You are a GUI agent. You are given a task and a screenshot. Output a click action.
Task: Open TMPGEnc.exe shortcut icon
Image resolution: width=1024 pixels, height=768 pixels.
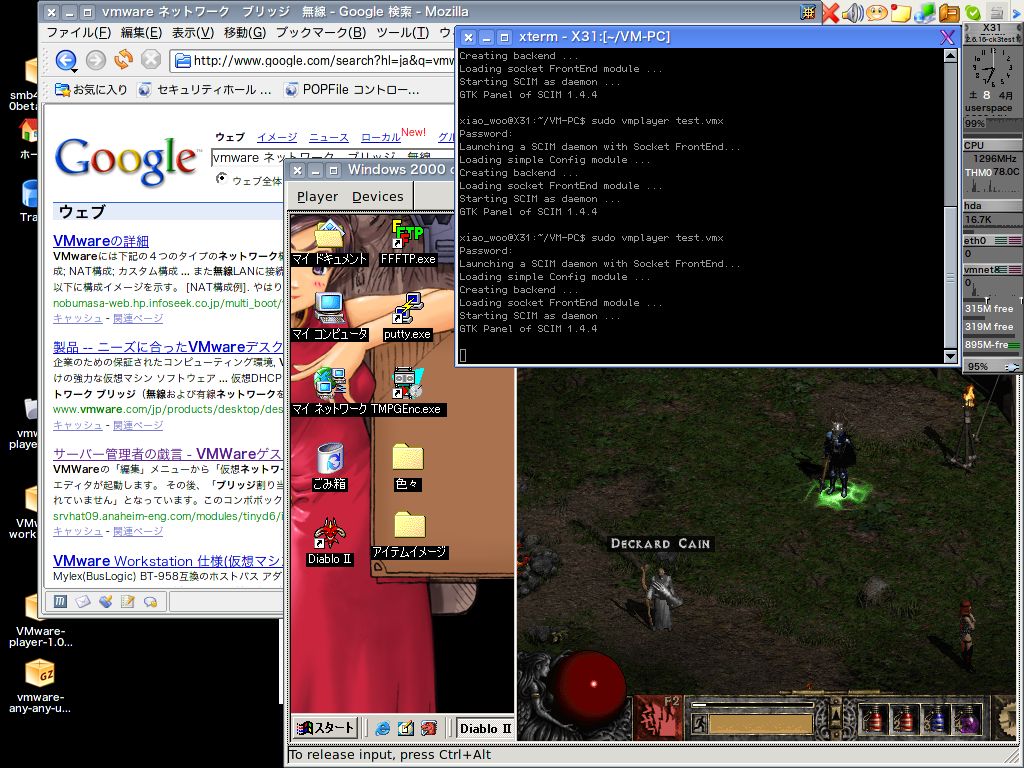[x=407, y=383]
